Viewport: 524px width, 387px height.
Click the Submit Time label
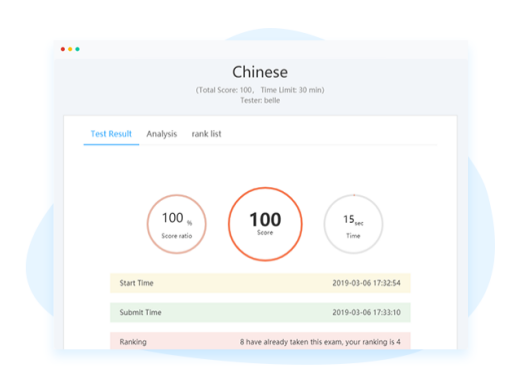(x=140, y=312)
